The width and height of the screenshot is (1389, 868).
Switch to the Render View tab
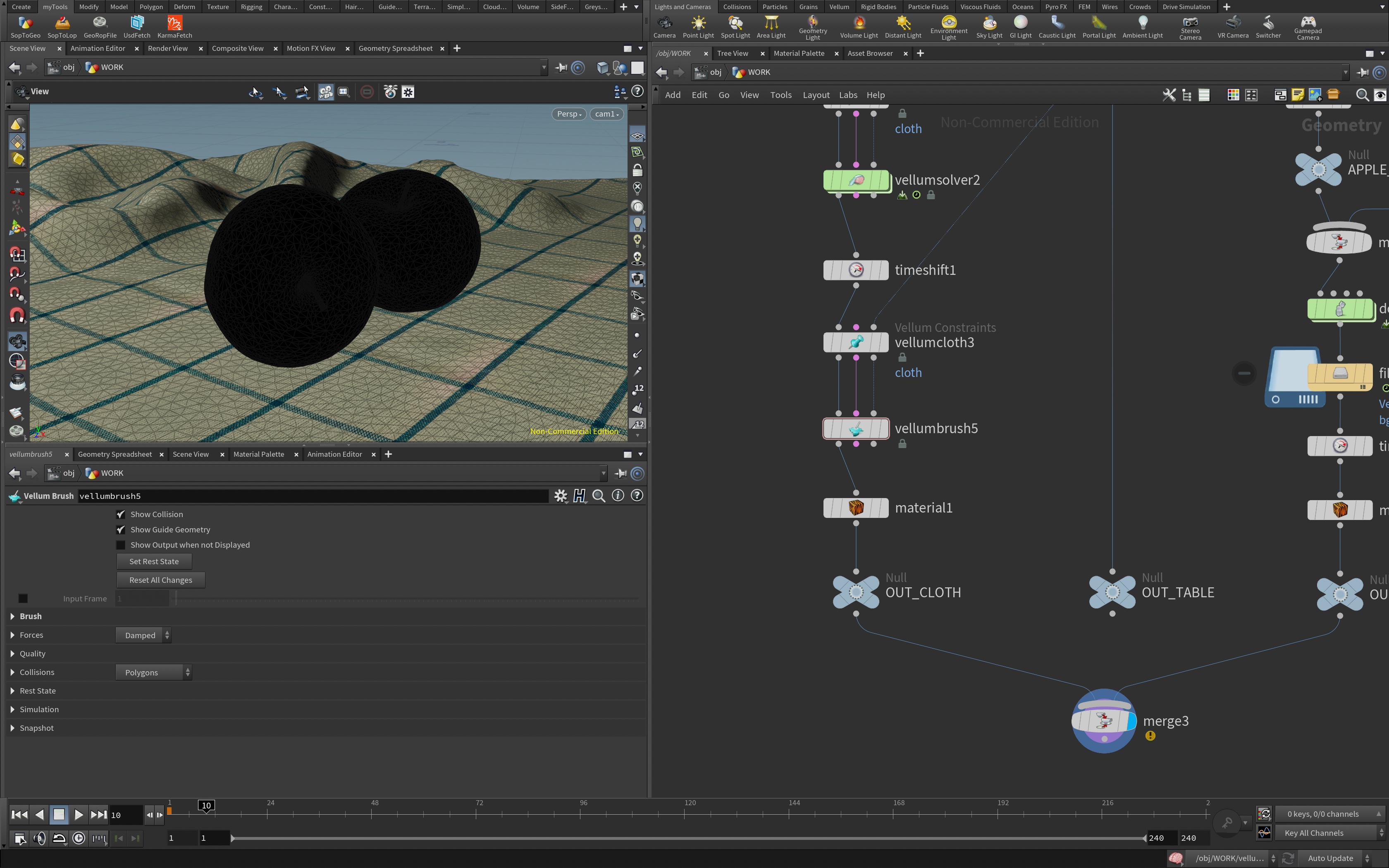167,48
